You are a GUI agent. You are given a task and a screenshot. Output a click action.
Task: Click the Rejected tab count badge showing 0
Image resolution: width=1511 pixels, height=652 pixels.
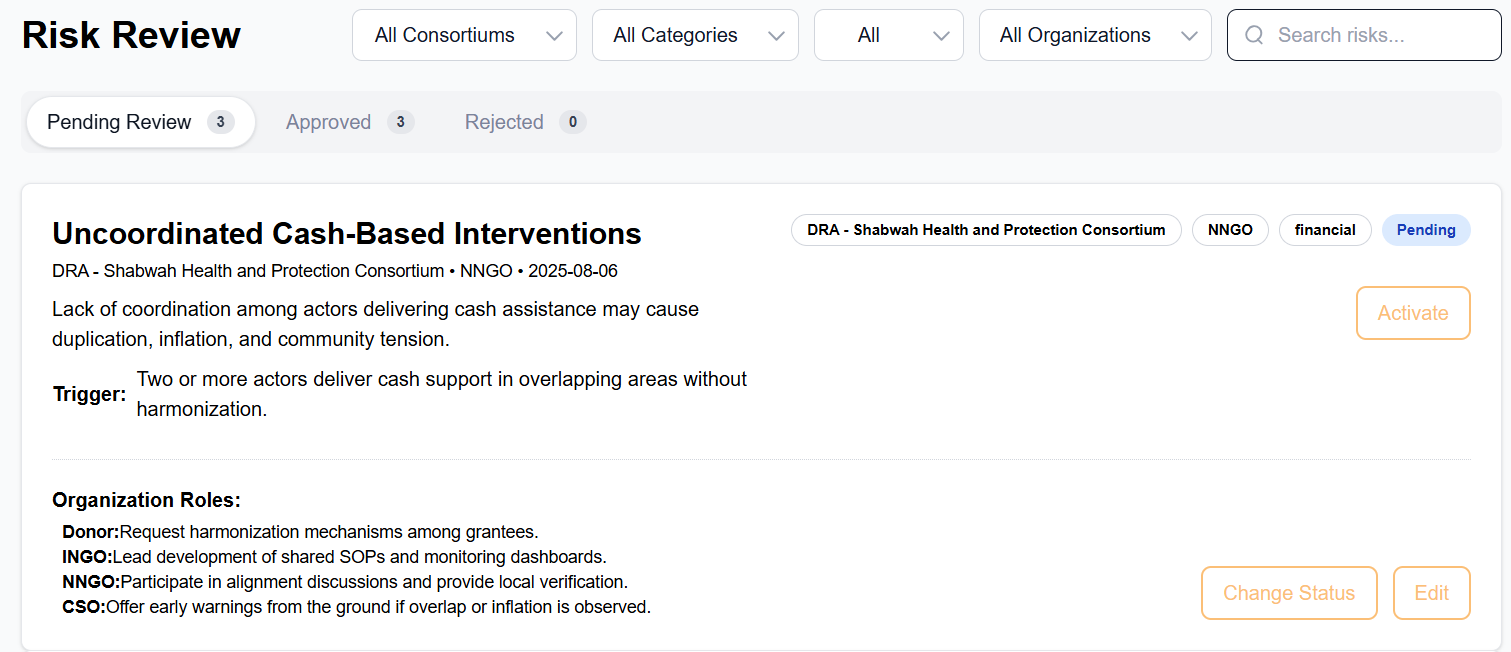572,122
